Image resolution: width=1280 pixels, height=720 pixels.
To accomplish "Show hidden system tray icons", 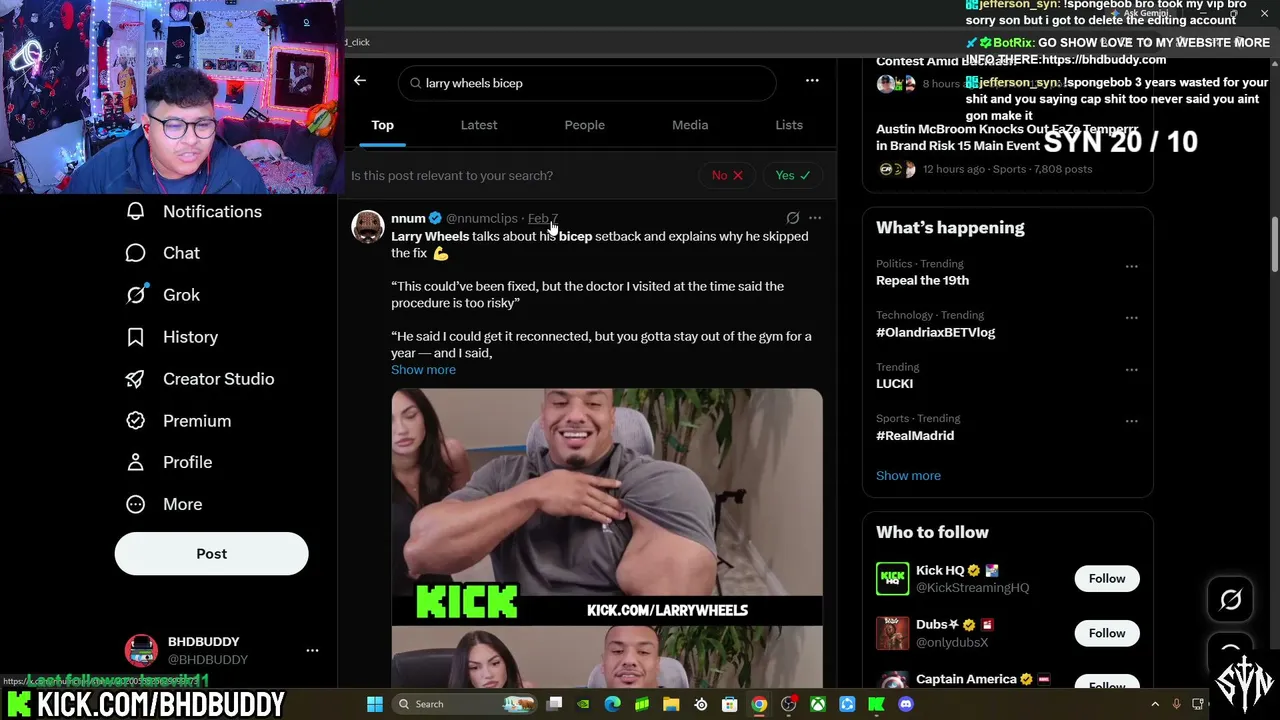I will pos(1155,704).
